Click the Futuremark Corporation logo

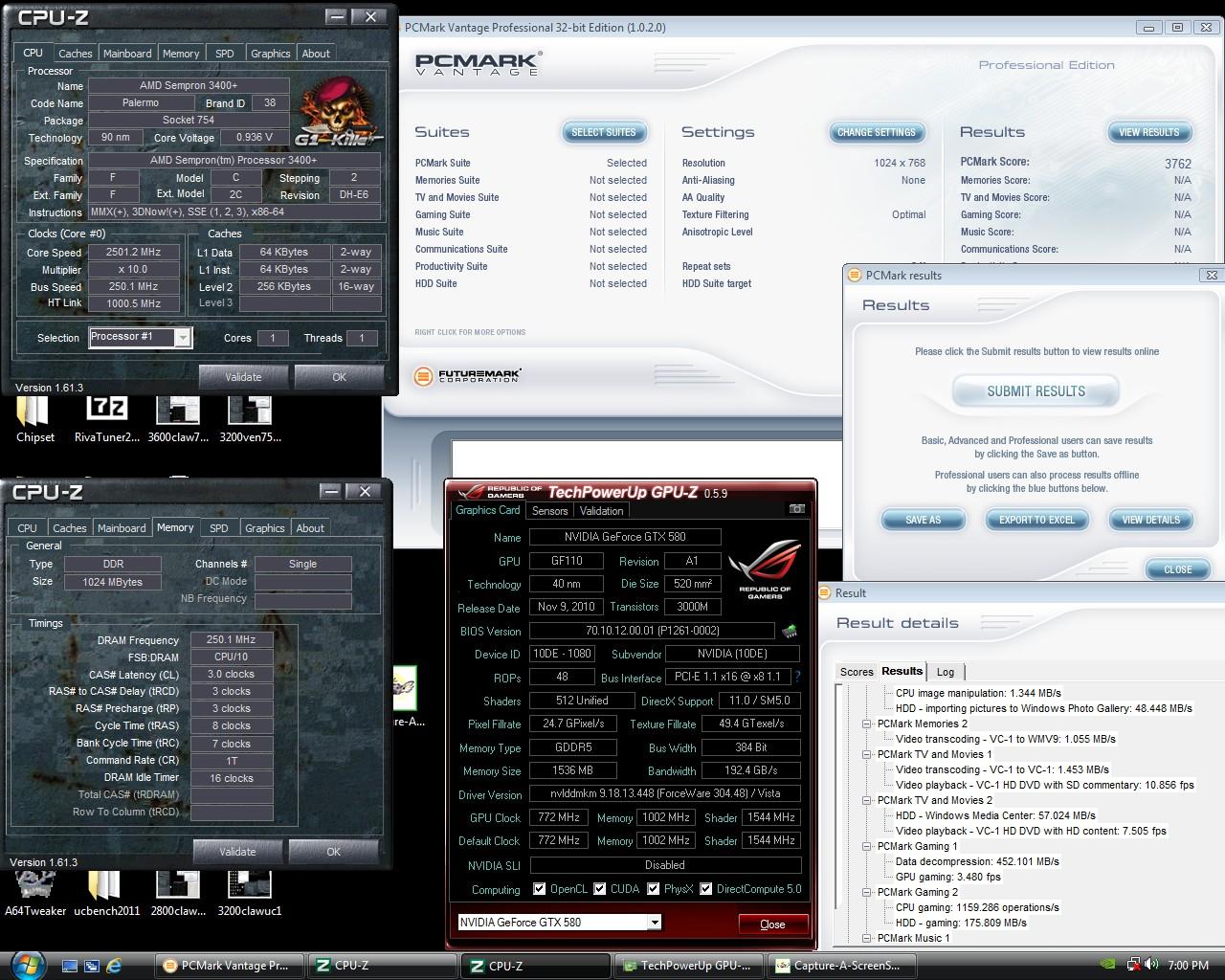point(467,376)
